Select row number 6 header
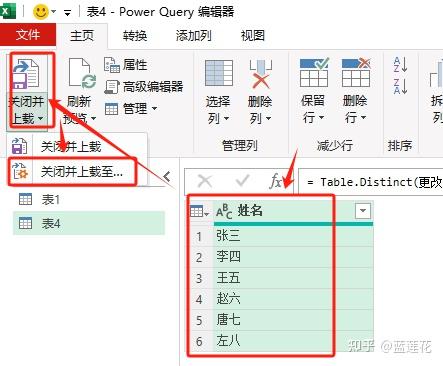 [x=199, y=341]
